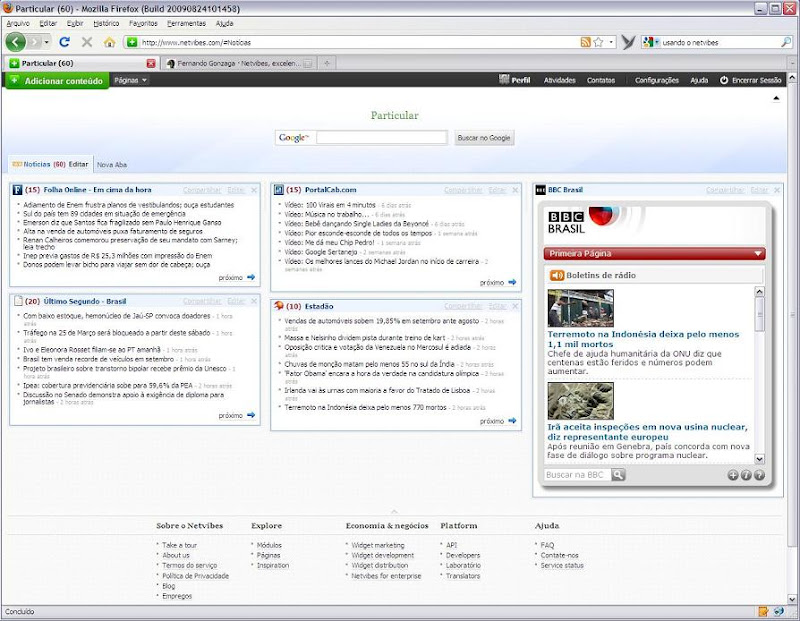
Task: Click the Adicionar conteúdo button
Action: point(57,81)
